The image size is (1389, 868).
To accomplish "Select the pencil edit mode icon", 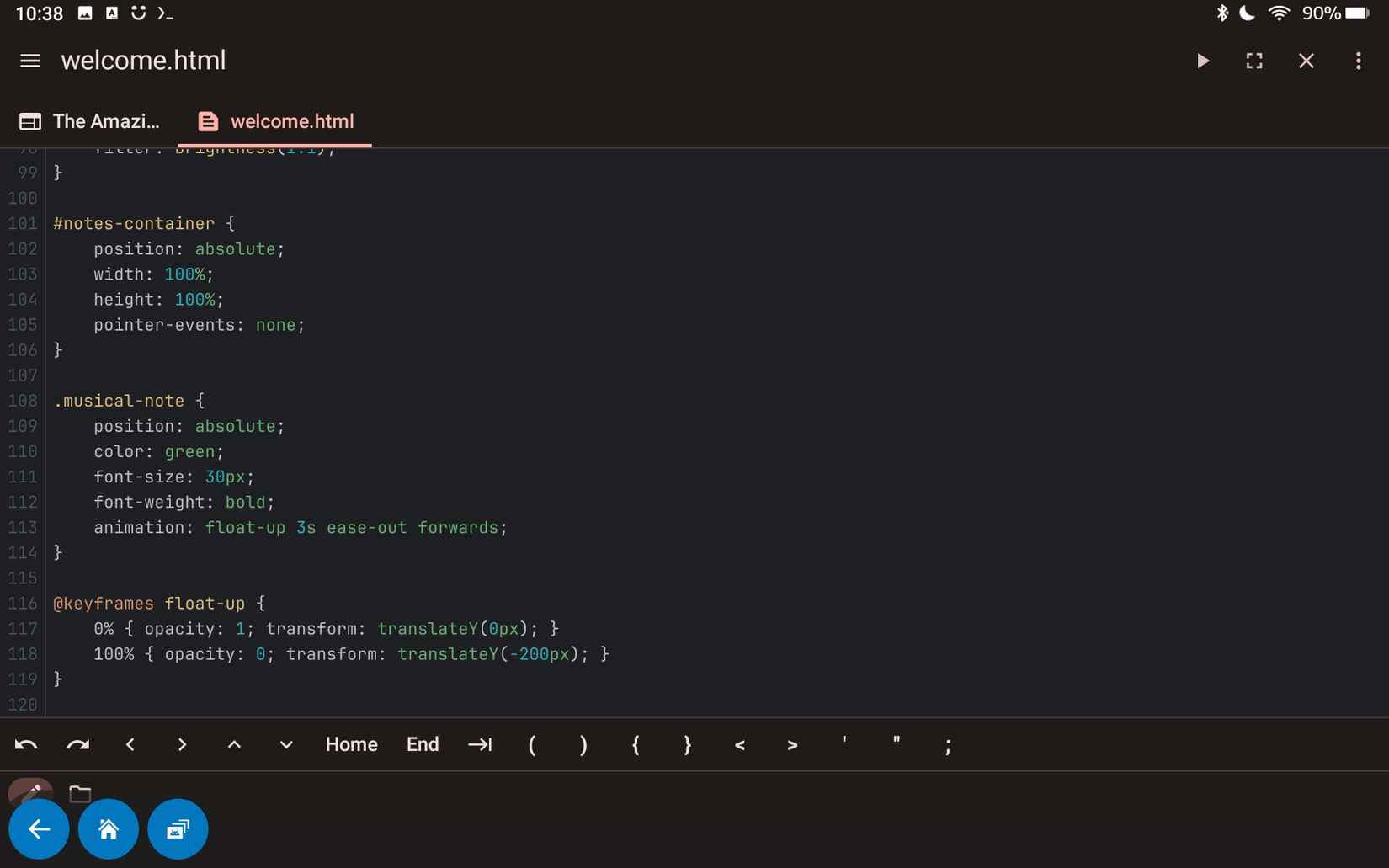I will click(30, 790).
